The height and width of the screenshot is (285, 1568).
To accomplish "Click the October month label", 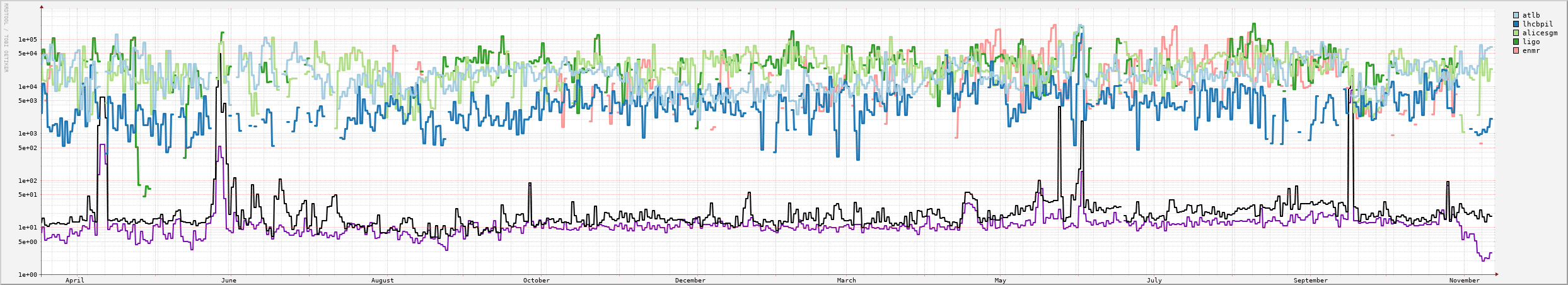I will (x=537, y=281).
